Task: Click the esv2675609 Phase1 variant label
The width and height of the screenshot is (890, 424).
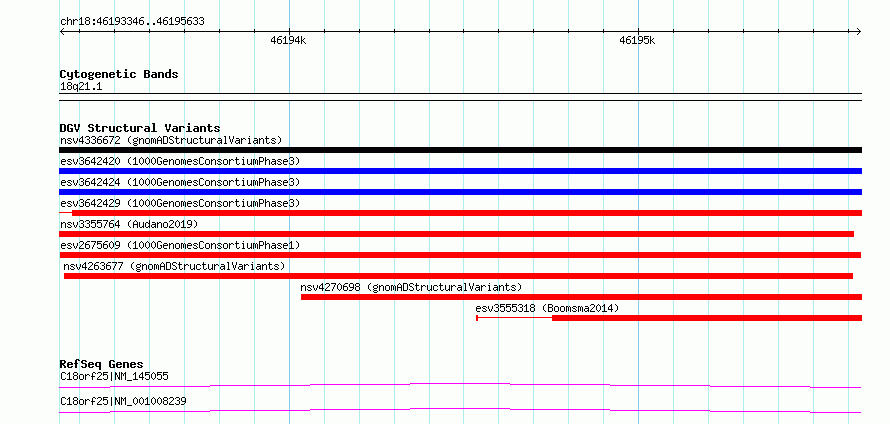Action: click(x=180, y=245)
